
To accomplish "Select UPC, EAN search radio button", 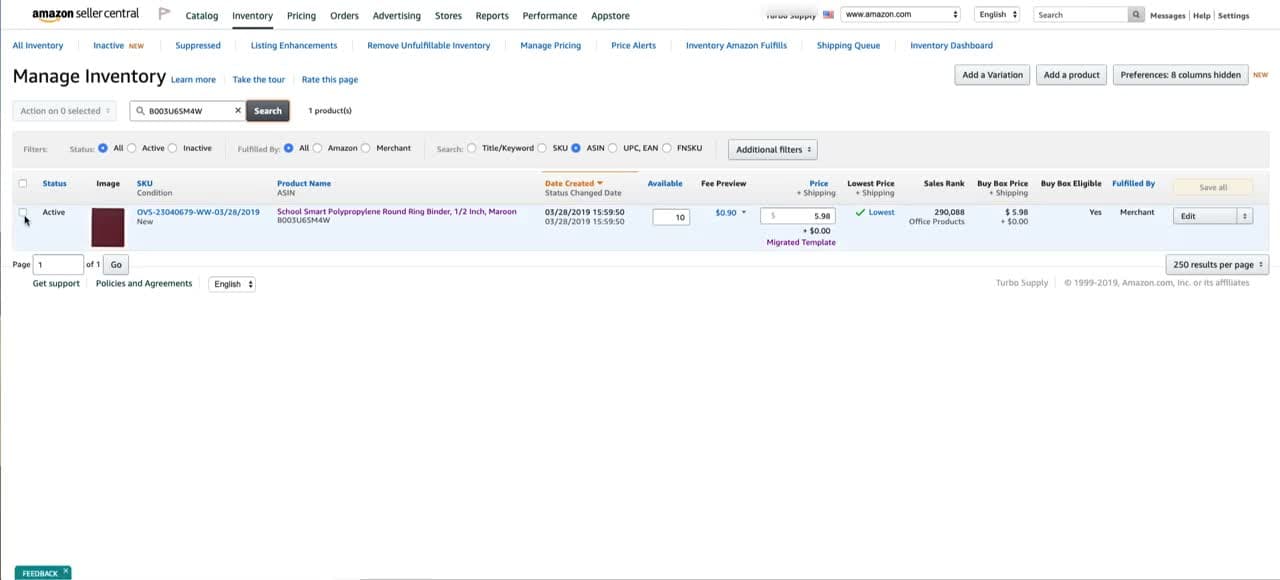I will pos(613,148).
